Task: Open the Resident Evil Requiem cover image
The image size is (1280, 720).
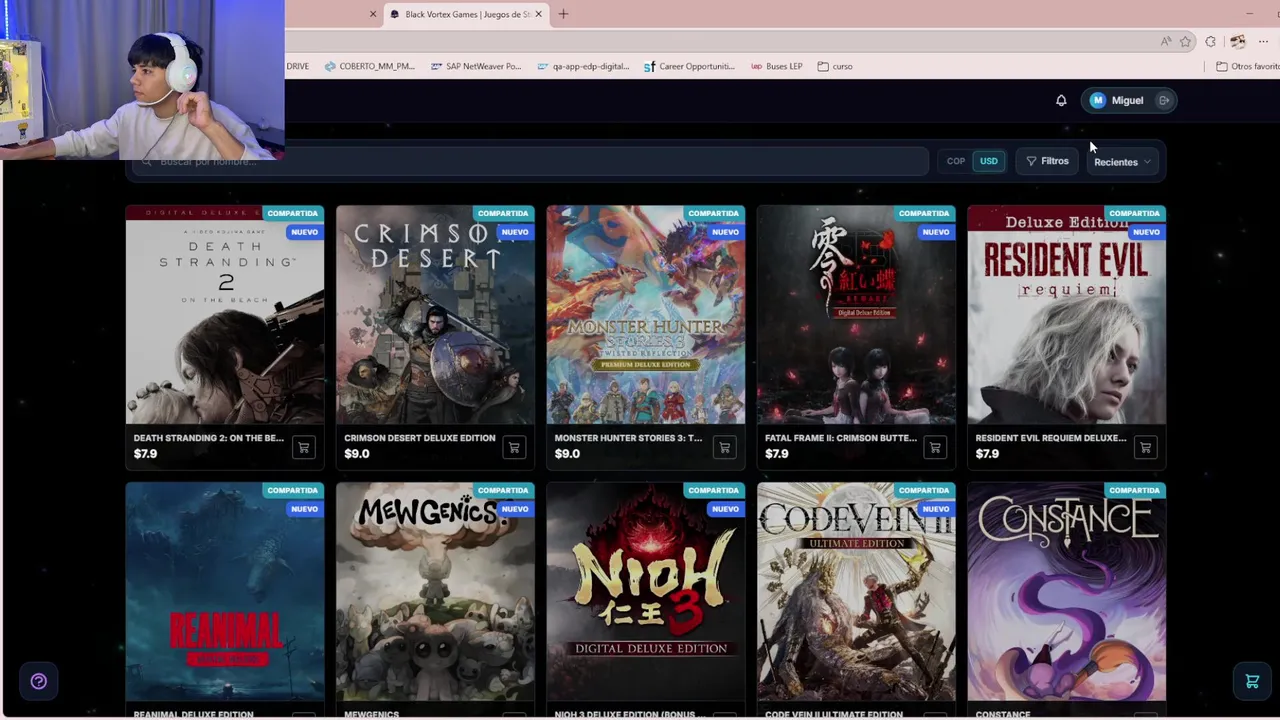Action: click(1067, 315)
